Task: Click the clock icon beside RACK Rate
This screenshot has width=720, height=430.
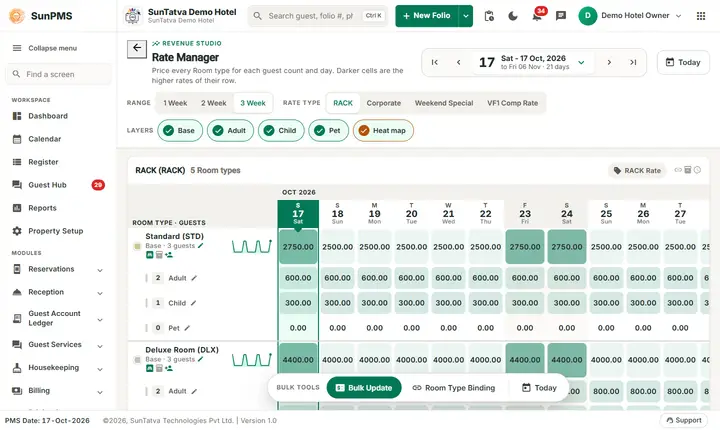Action: [698, 170]
